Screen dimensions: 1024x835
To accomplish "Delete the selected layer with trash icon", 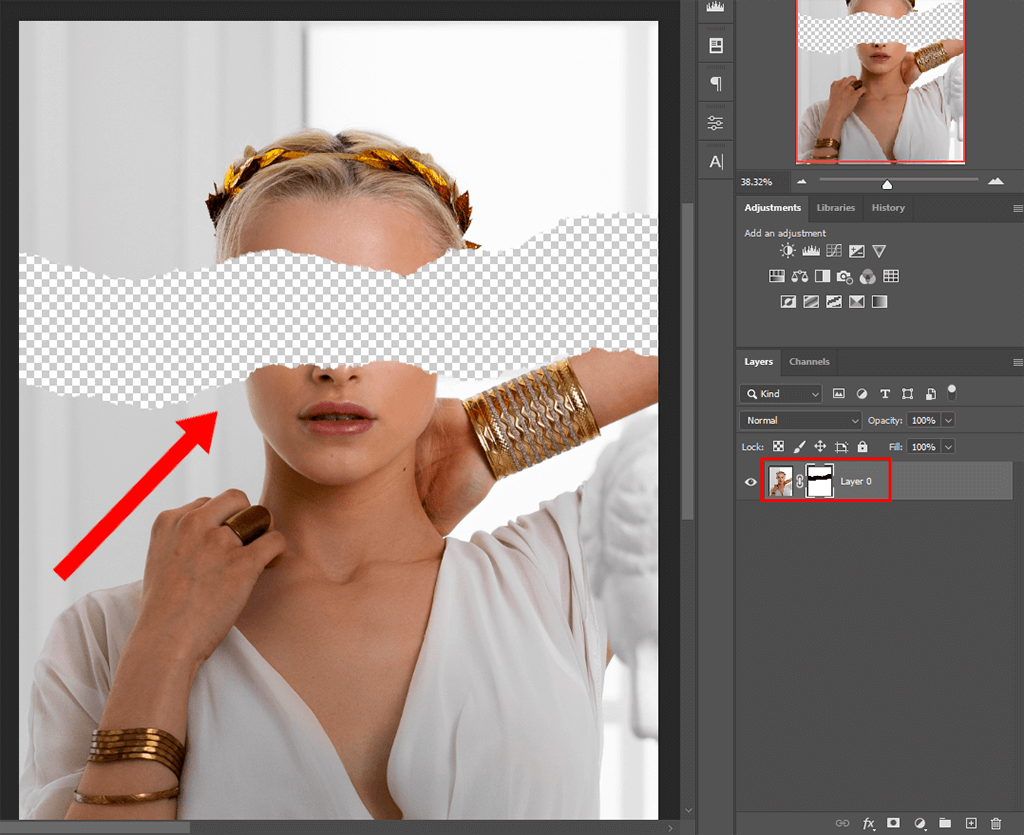I will (996, 823).
